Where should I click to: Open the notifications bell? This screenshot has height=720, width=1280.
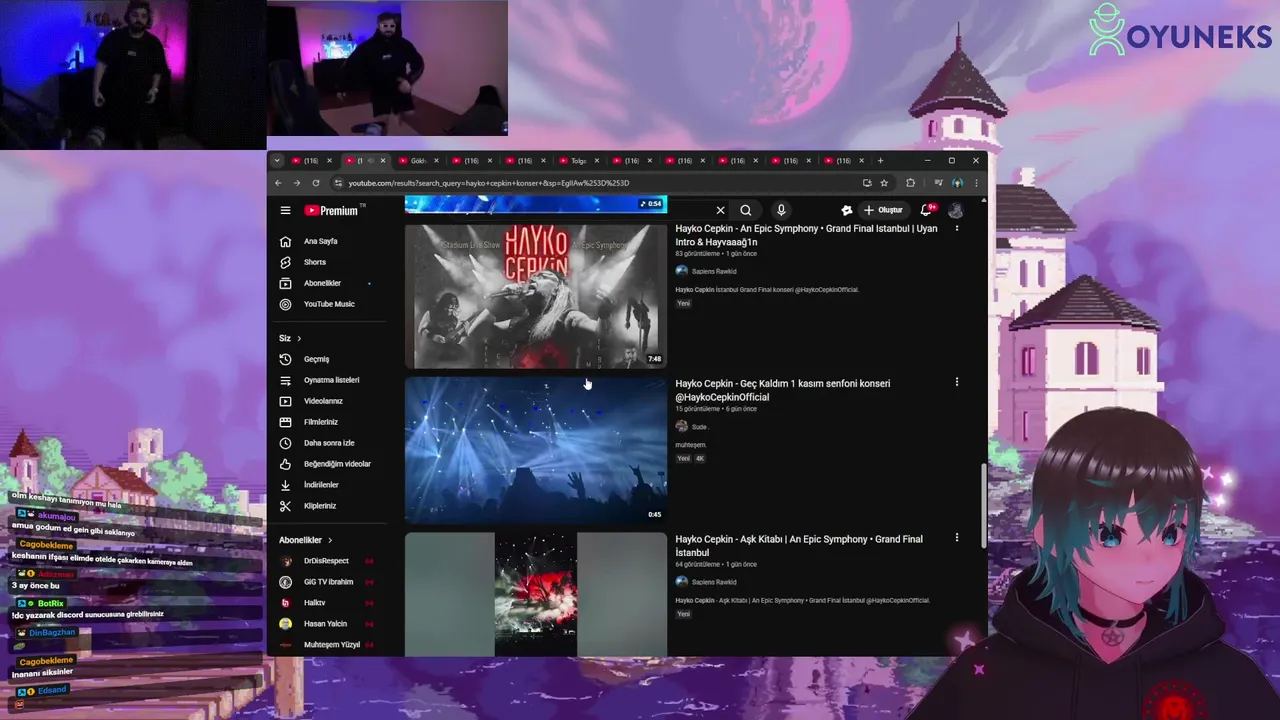926,210
